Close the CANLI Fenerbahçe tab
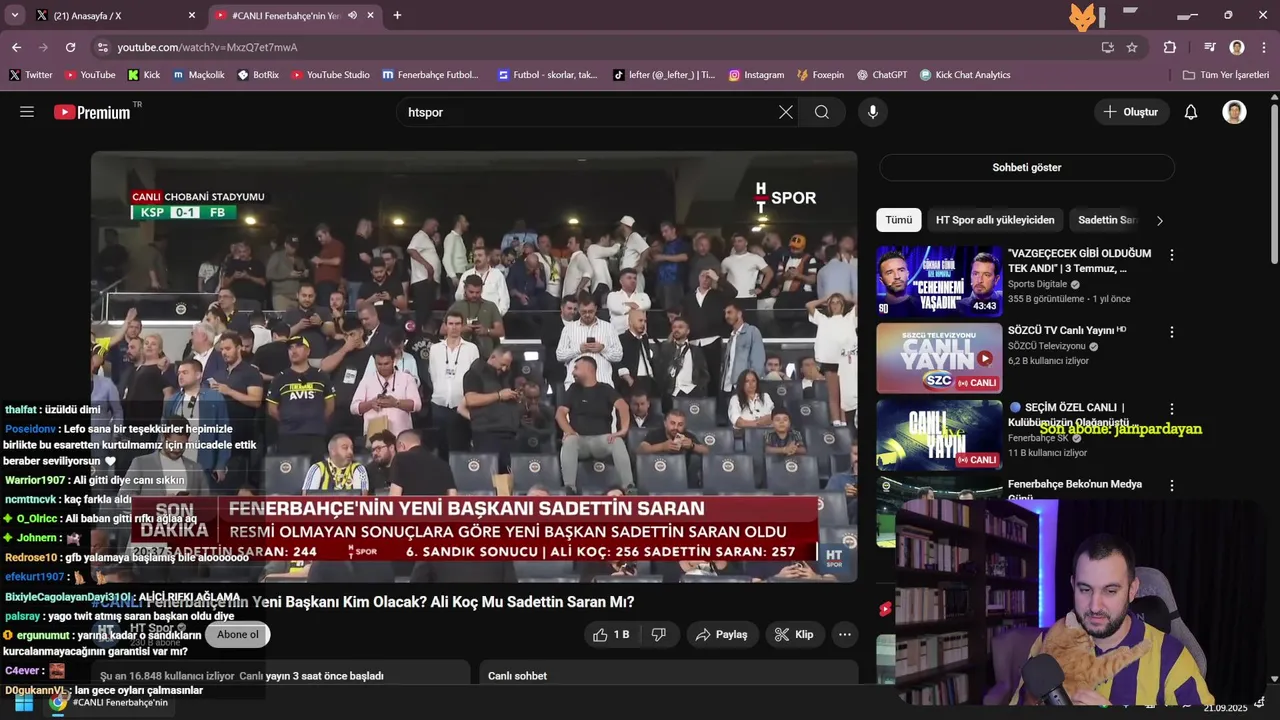 coord(371,15)
